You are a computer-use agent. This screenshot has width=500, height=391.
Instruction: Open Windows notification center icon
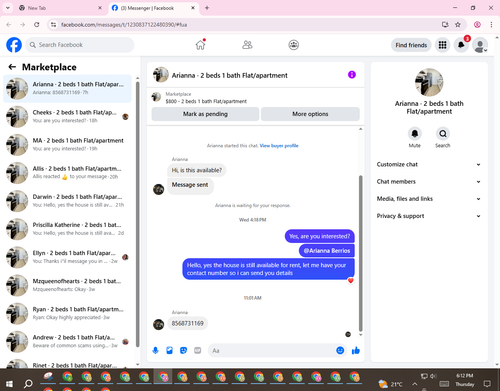click(487, 384)
